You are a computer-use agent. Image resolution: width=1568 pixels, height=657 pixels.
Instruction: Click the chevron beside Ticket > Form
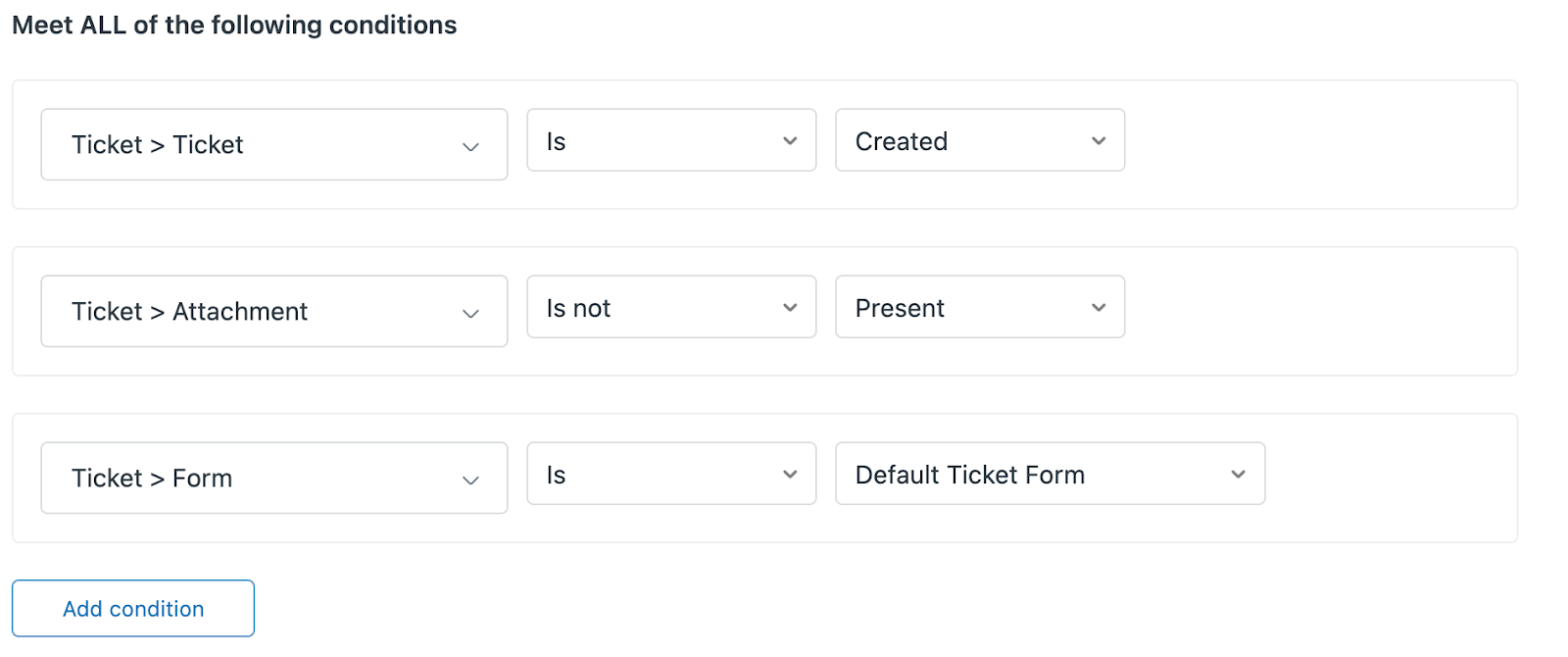point(473,478)
